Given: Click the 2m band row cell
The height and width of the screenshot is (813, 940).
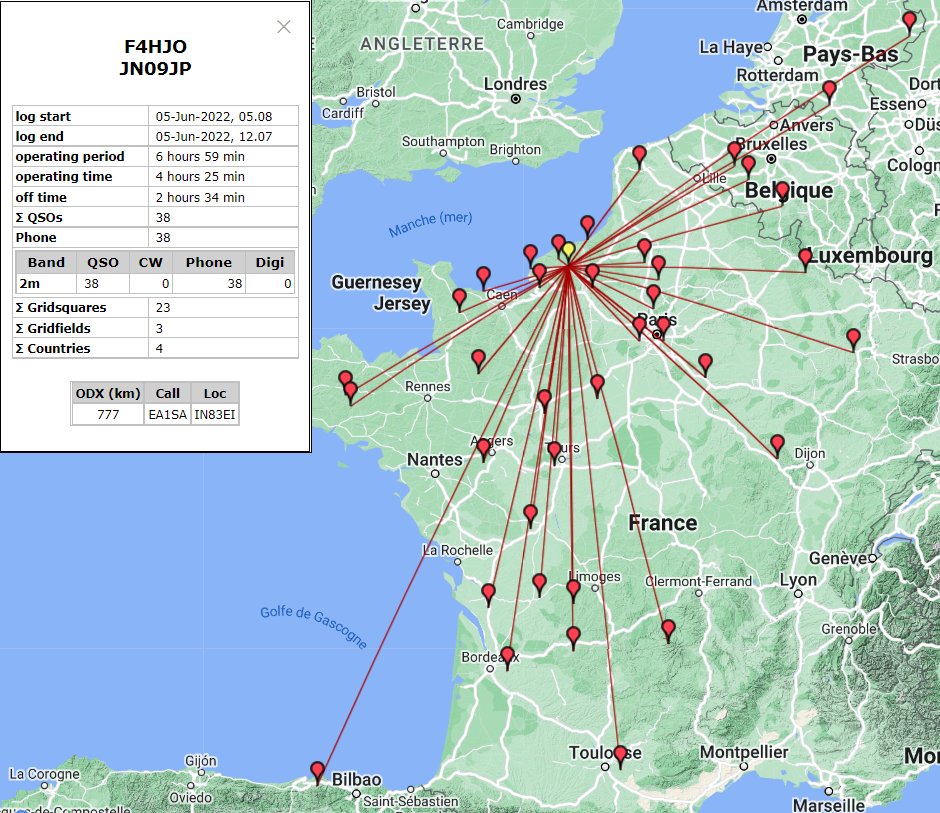Looking at the screenshot, I should pyautogui.click(x=46, y=284).
